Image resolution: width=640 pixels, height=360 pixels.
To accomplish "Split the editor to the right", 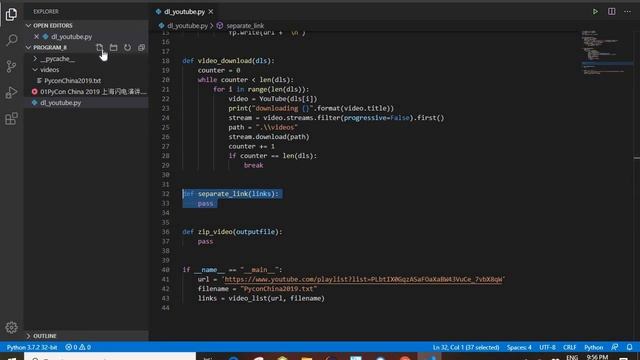I will [x=611, y=11].
